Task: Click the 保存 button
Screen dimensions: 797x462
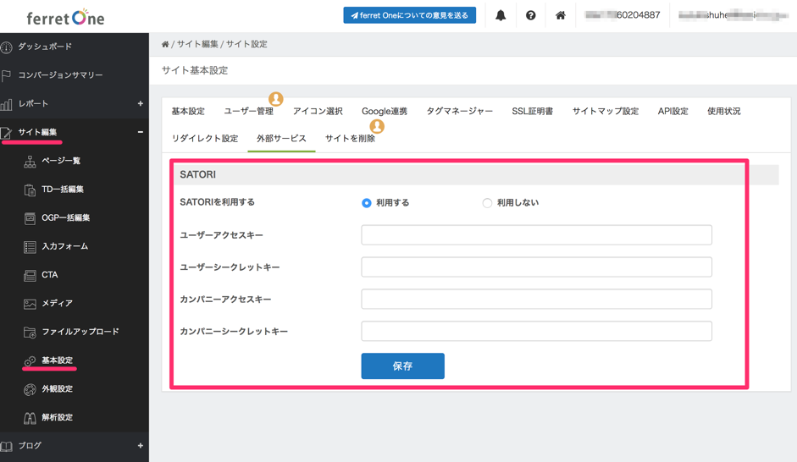Action: point(403,366)
